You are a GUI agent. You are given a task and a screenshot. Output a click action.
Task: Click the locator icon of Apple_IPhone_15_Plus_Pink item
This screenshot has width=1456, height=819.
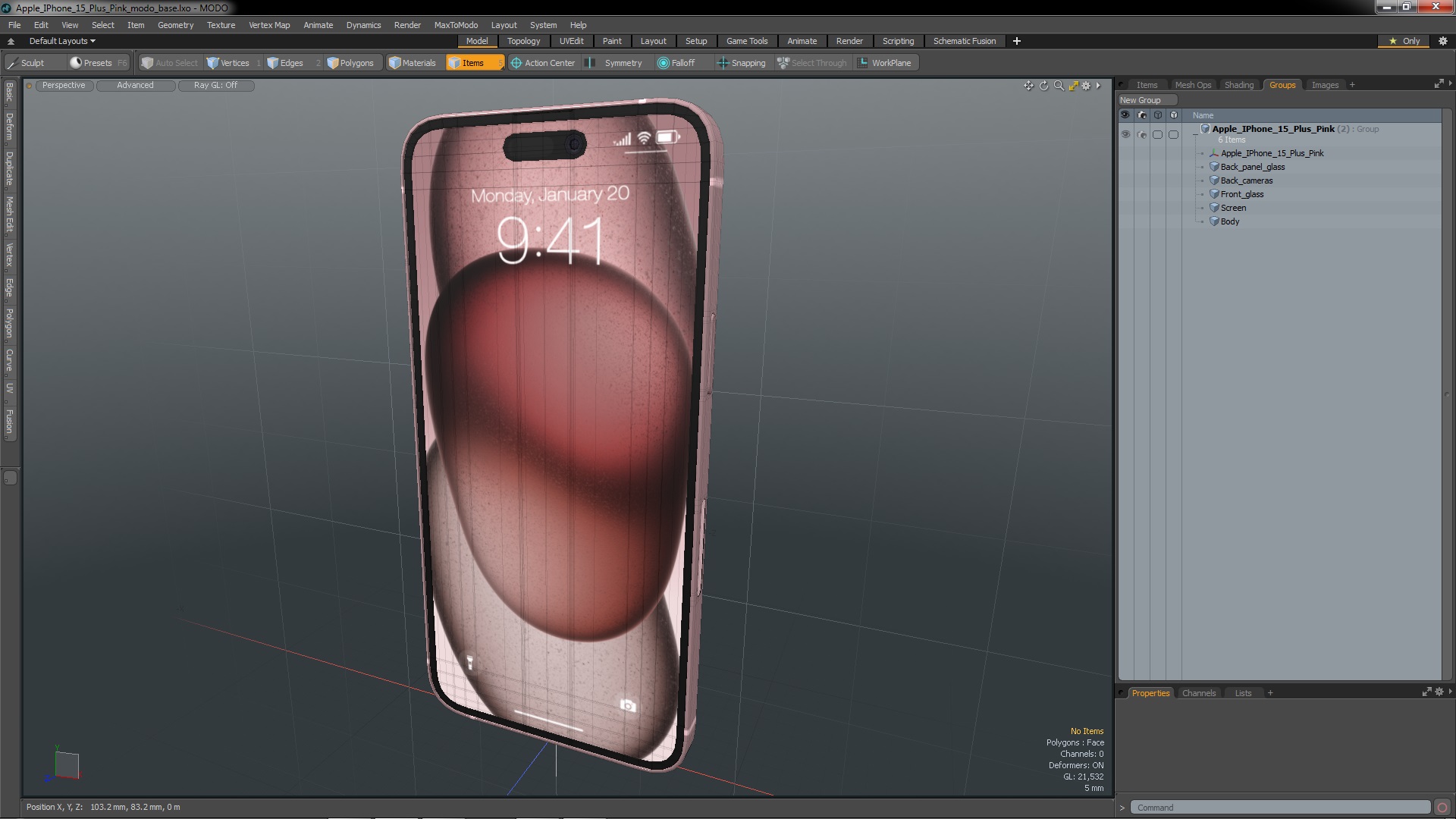coord(1214,153)
